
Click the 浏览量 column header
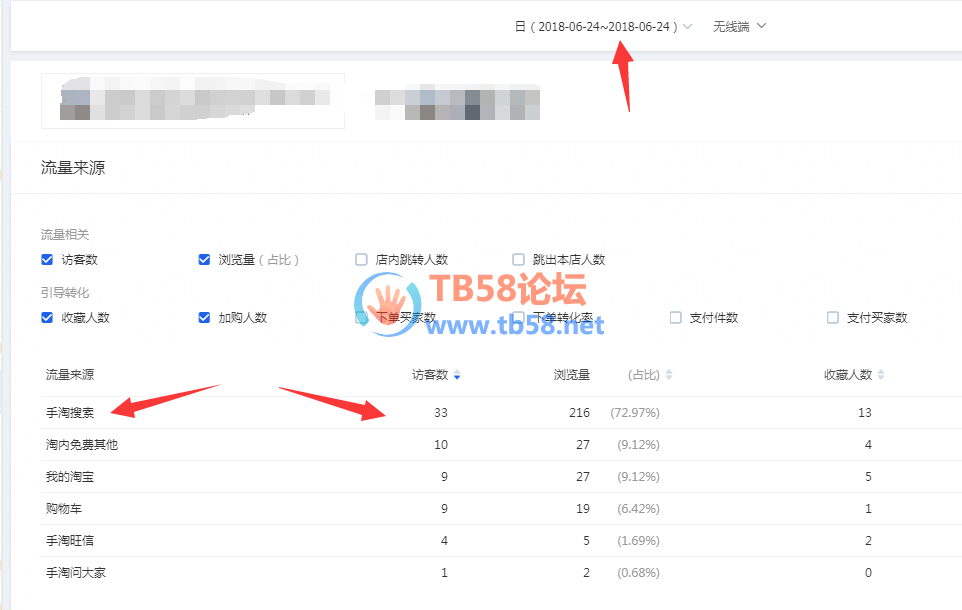point(572,375)
